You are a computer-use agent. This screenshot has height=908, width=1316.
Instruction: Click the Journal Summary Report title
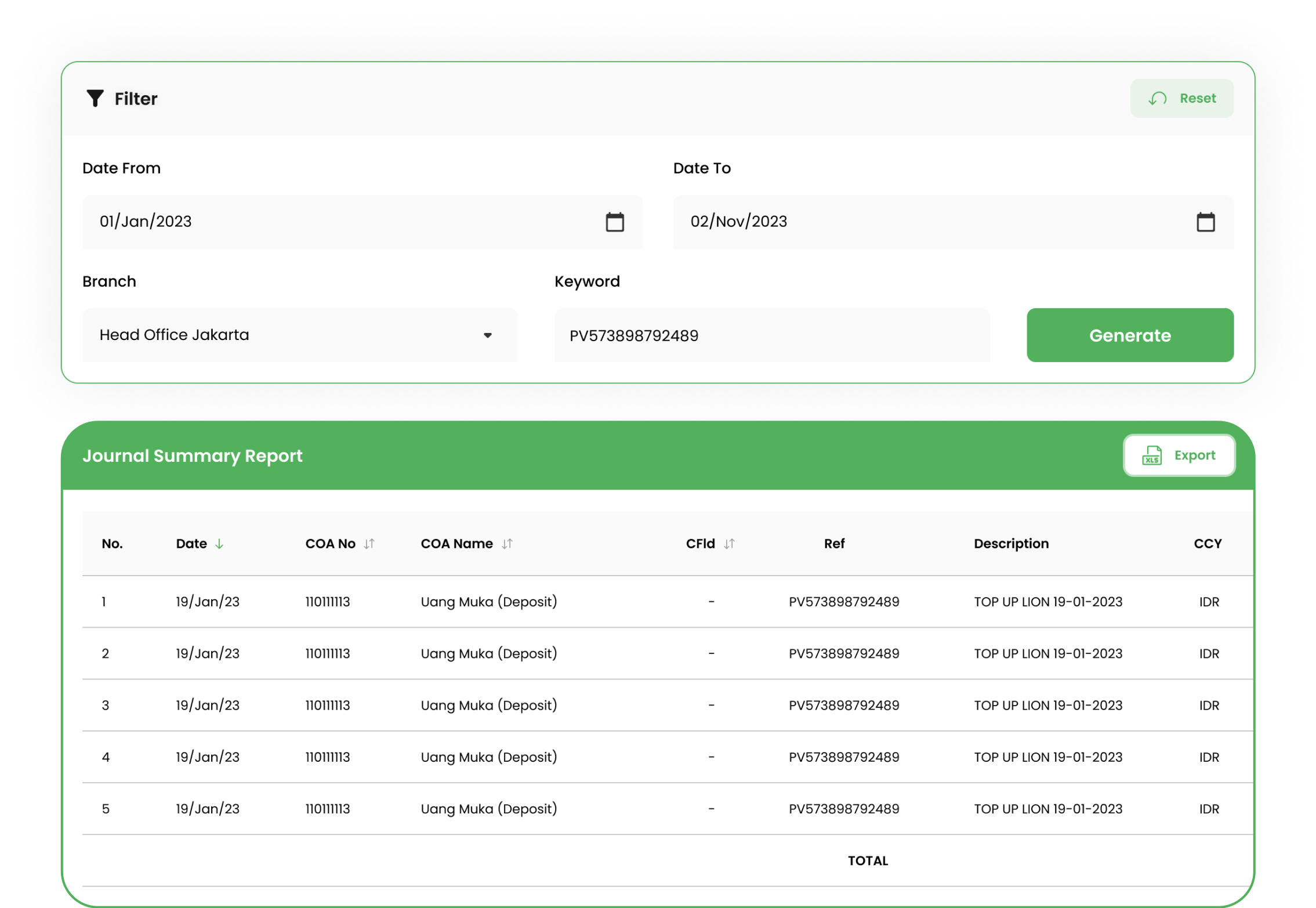[x=192, y=456]
